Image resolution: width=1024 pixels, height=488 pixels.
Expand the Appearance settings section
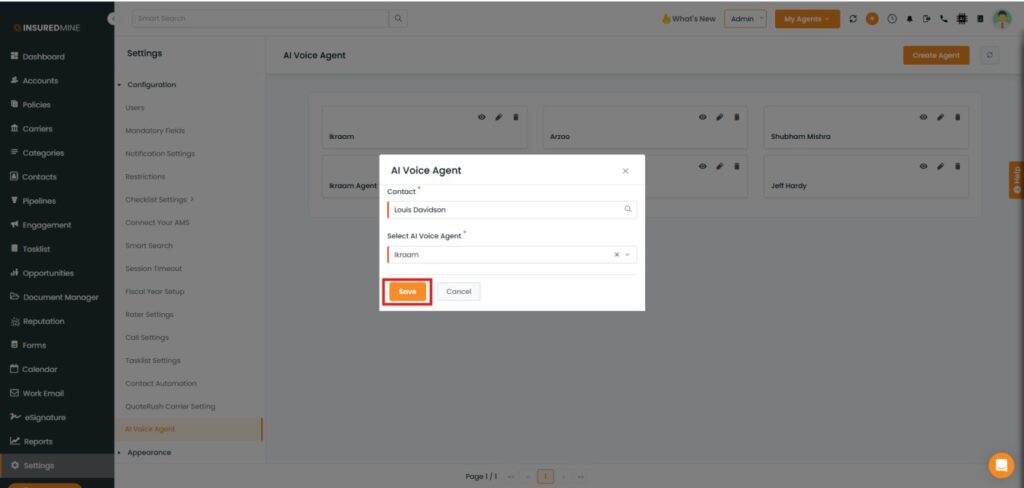pos(148,453)
